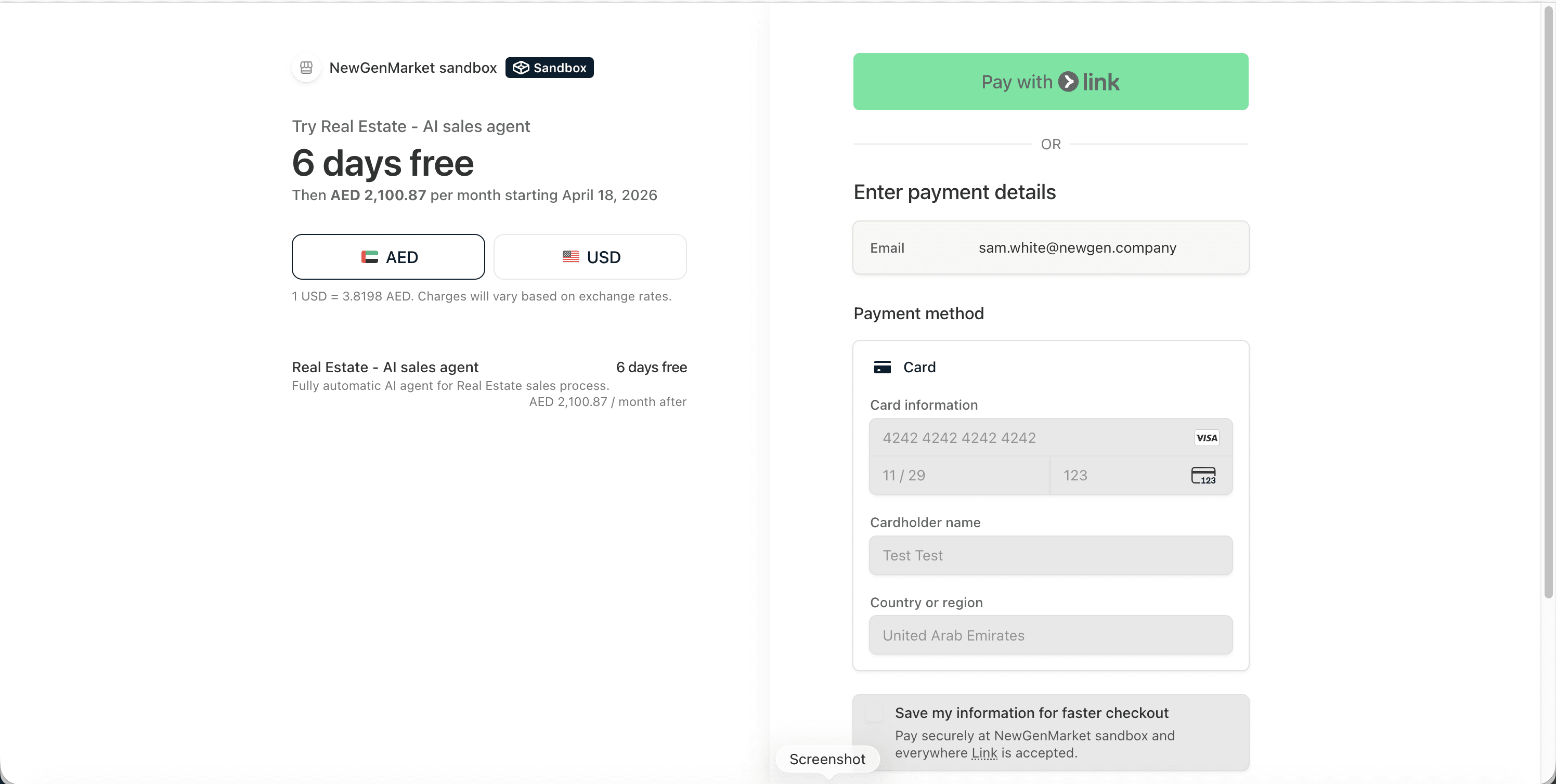Click the Screenshot tooltip bubble
Image resolution: width=1556 pixels, height=784 pixels.
tap(827, 759)
